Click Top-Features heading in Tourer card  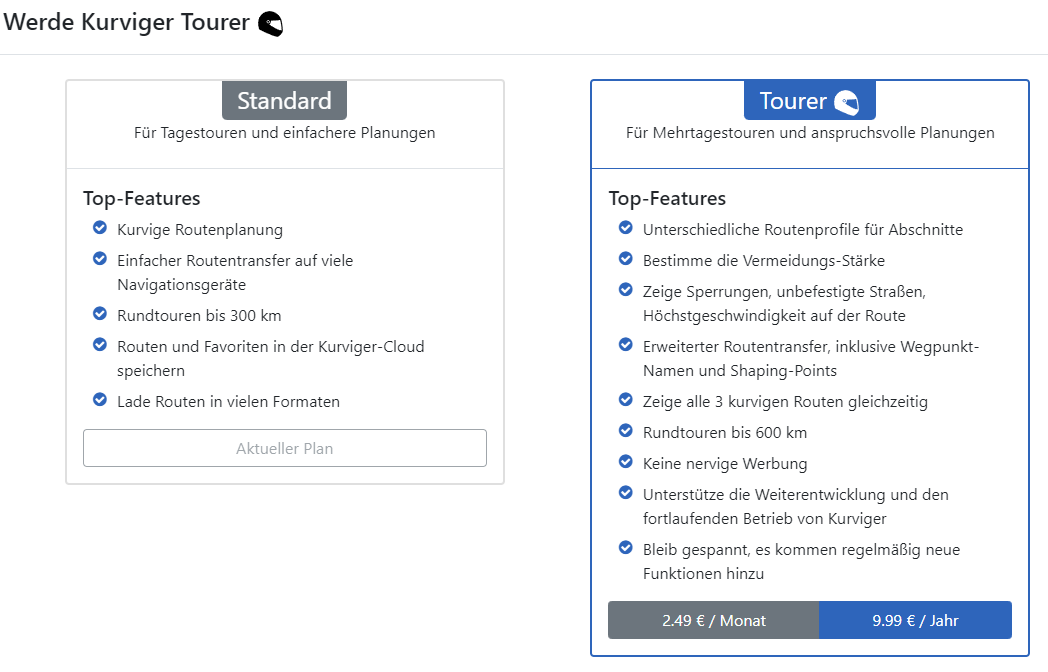tap(667, 198)
